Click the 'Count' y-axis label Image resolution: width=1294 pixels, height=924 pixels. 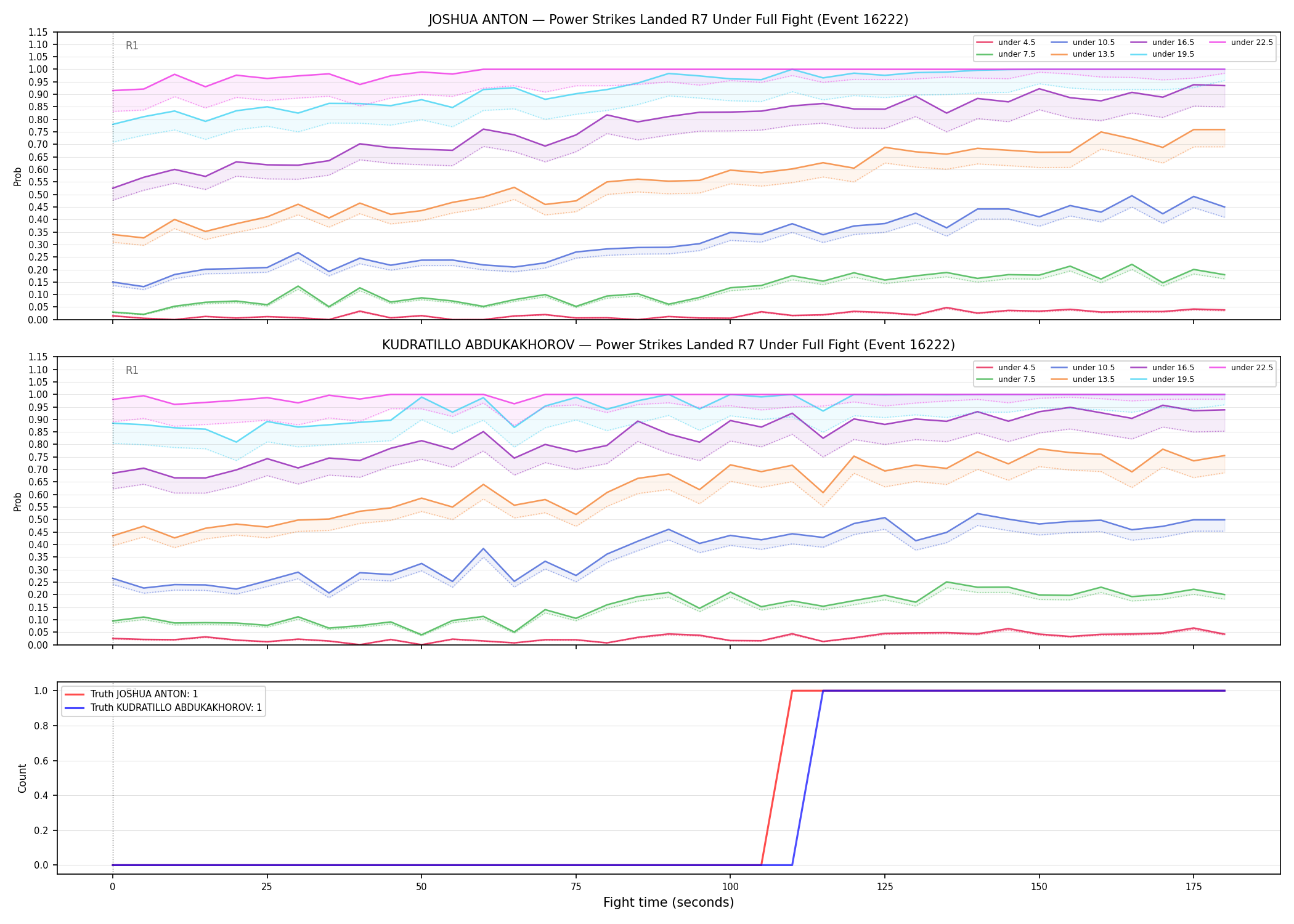[22, 778]
